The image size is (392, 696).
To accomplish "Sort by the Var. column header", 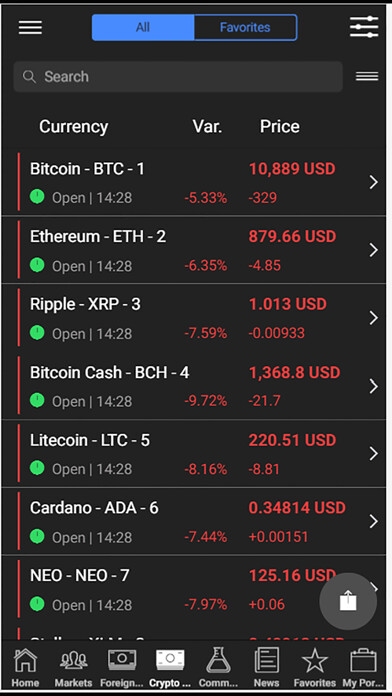I will tap(207, 127).
